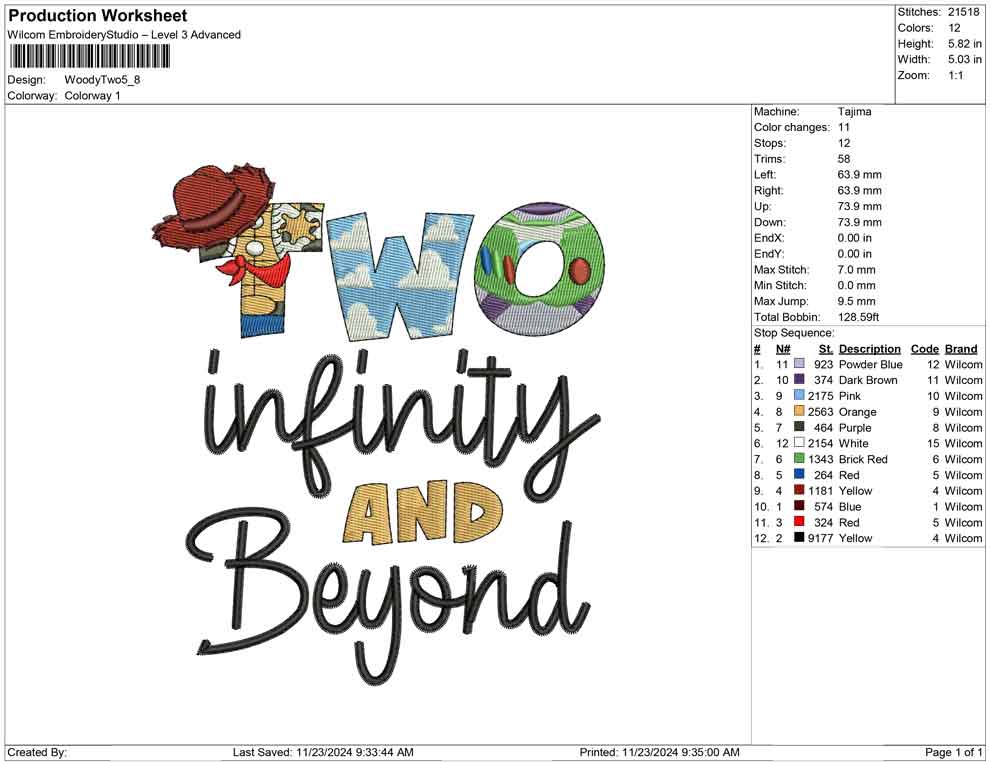The width and height of the screenshot is (990, 762).
Task: Click the Page 1 of 1 indicator
Action: click(953, 752)
